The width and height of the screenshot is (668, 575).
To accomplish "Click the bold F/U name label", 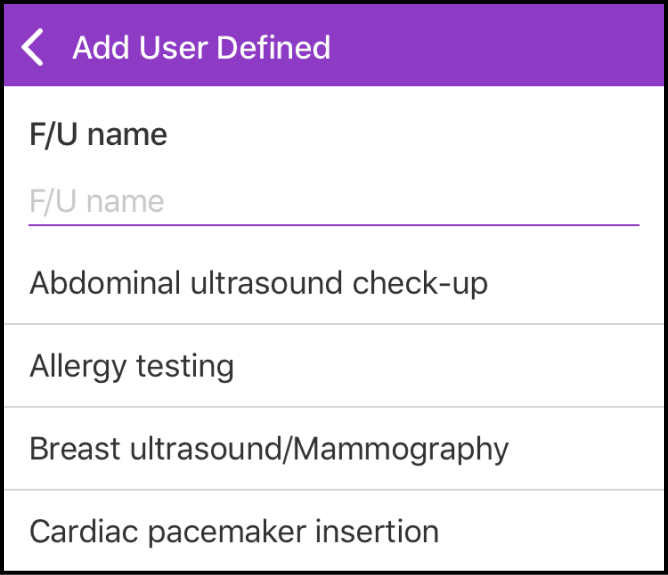I will click(98, 134).
